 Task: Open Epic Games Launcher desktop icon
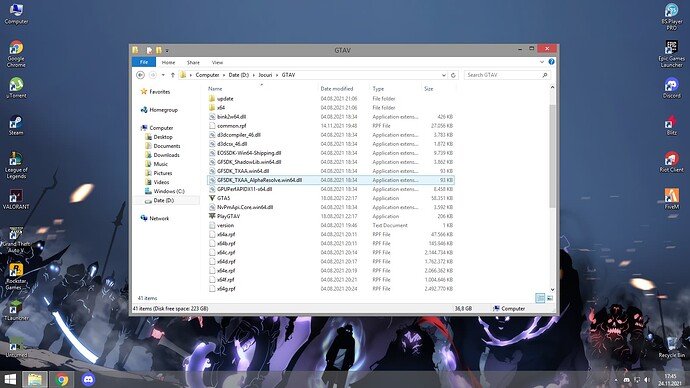click(x=672, y=53)
